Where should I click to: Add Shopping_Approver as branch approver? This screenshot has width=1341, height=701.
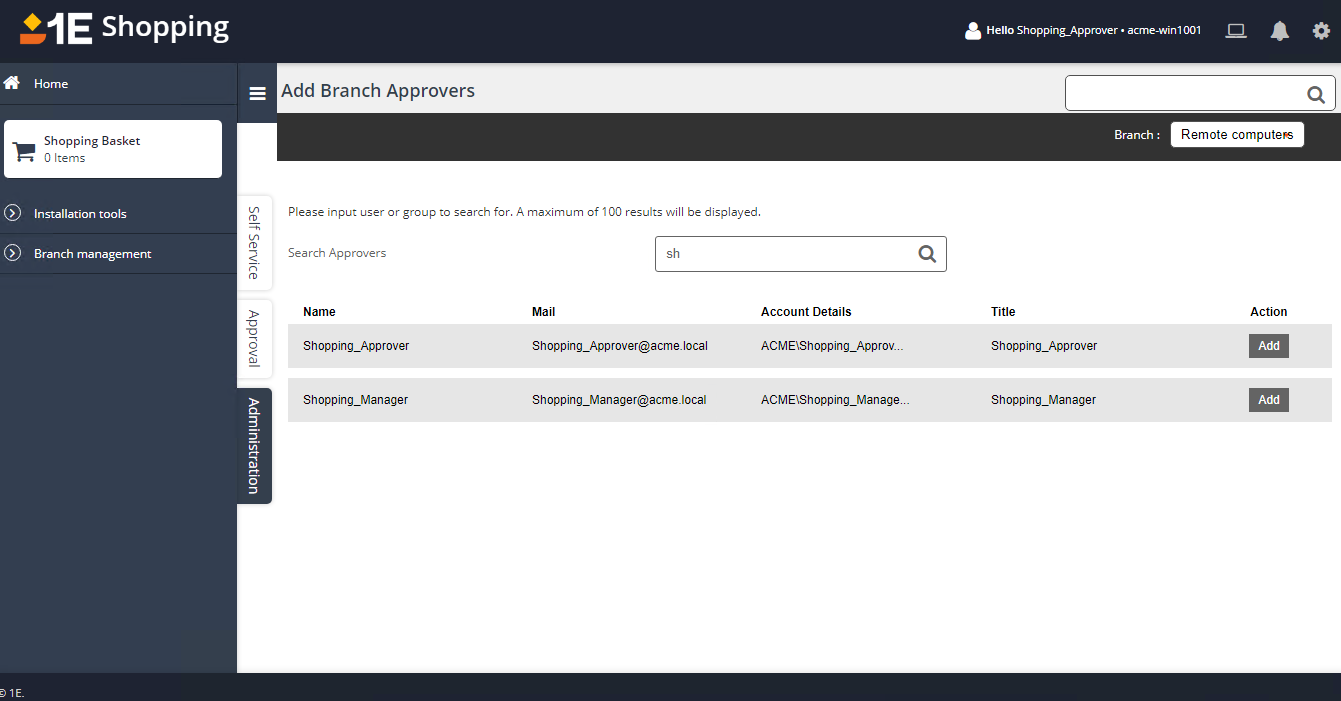pyautogui.click(x=1268, y=346)
